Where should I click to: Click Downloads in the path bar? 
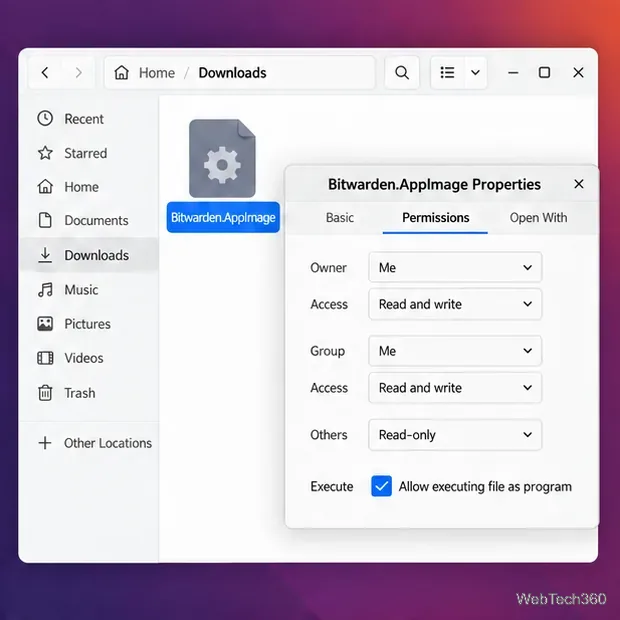point(232,73)
